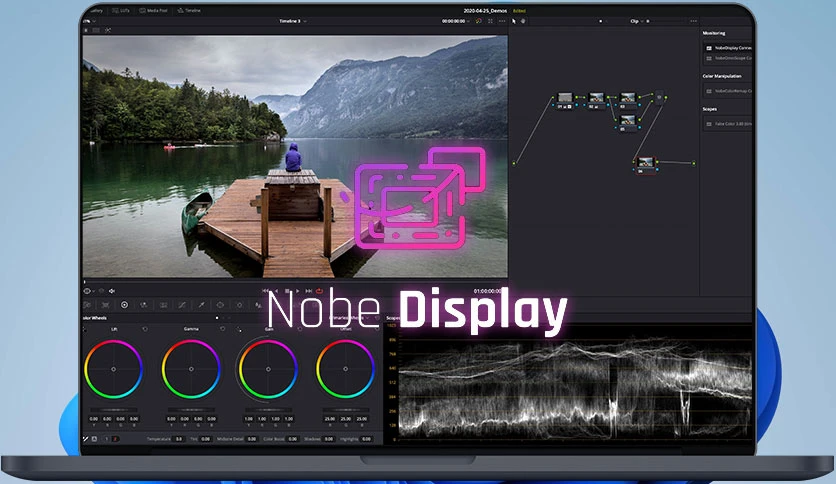The width and height of the screenshot is (836, 484).
Task: Click the Lift color wheel center point
Action: 114,369
